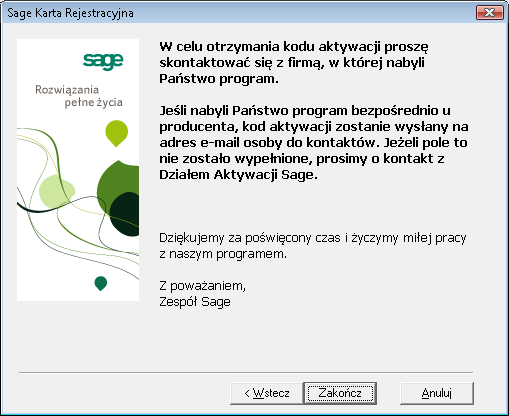Click the Zakończ button to finish
This screenshot has height=416, width=509.
tap(340, 393)
